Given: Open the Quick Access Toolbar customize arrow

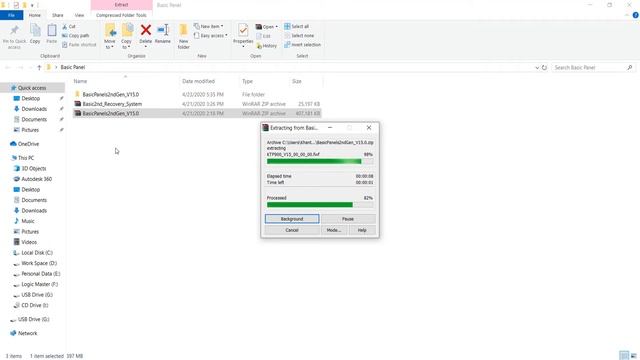Looking at the screenshot, I should coord(32,5).
